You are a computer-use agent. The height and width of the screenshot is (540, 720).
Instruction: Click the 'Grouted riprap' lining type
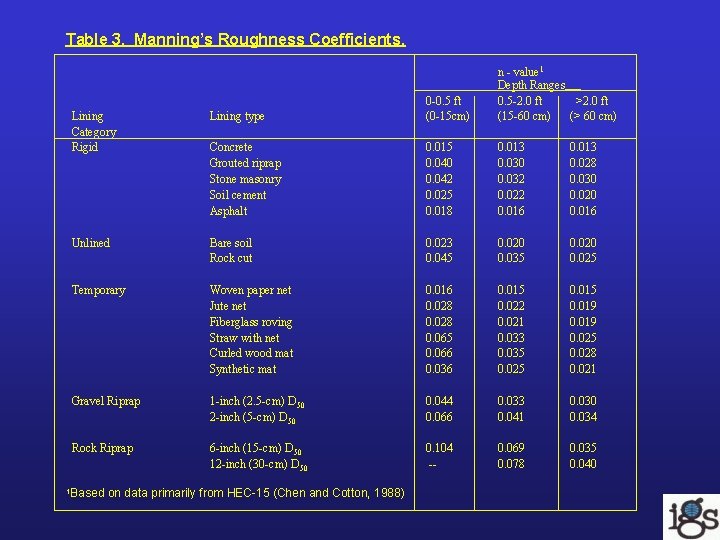(x=245, y=163)
